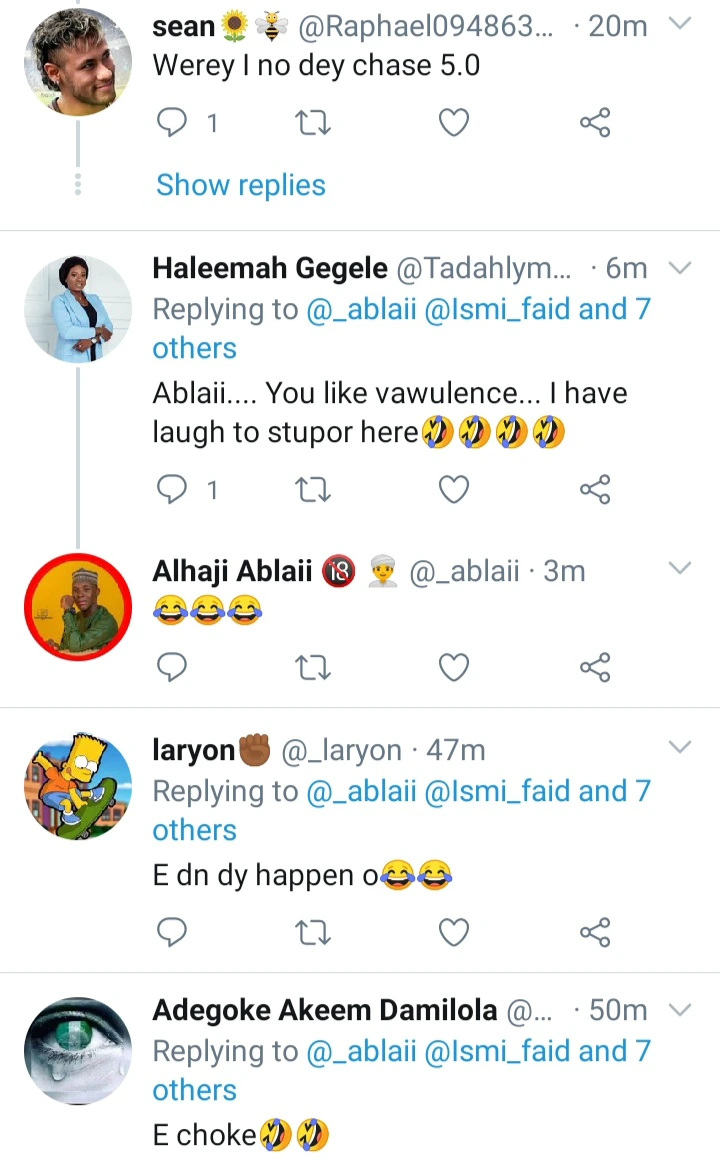
Task: Retweet sean's tweet about chasing 5.0
Action: coord(314,123)
